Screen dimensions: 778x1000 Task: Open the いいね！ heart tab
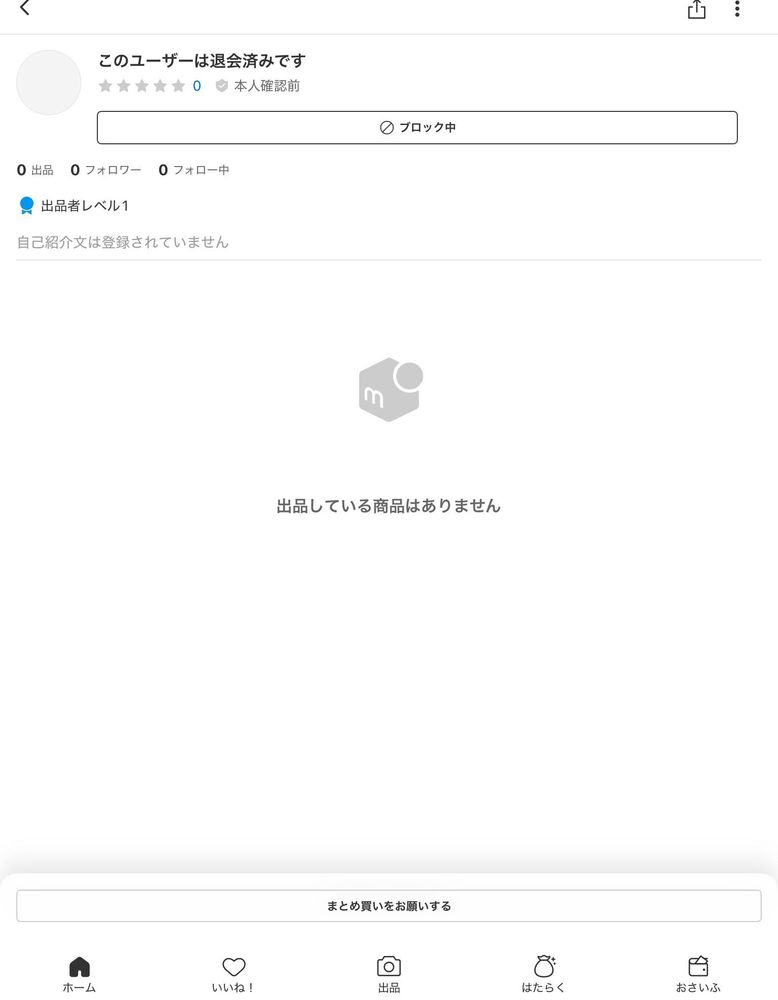(233, 974)
